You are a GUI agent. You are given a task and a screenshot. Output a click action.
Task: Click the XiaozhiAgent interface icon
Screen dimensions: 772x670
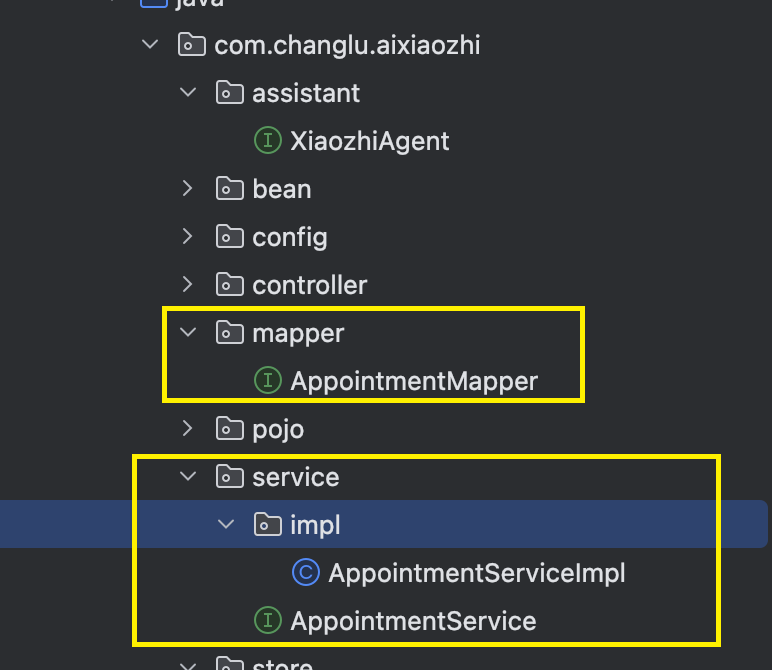pos(268,141)
